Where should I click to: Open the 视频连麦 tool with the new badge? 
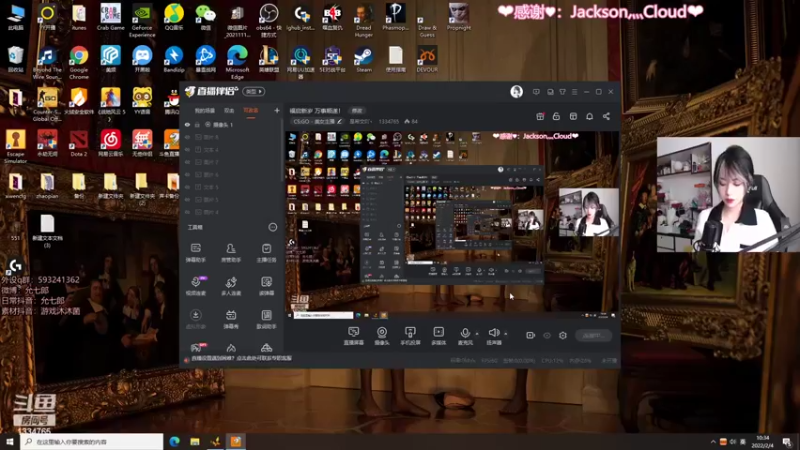pyautogui.click(x=195, y=286)
